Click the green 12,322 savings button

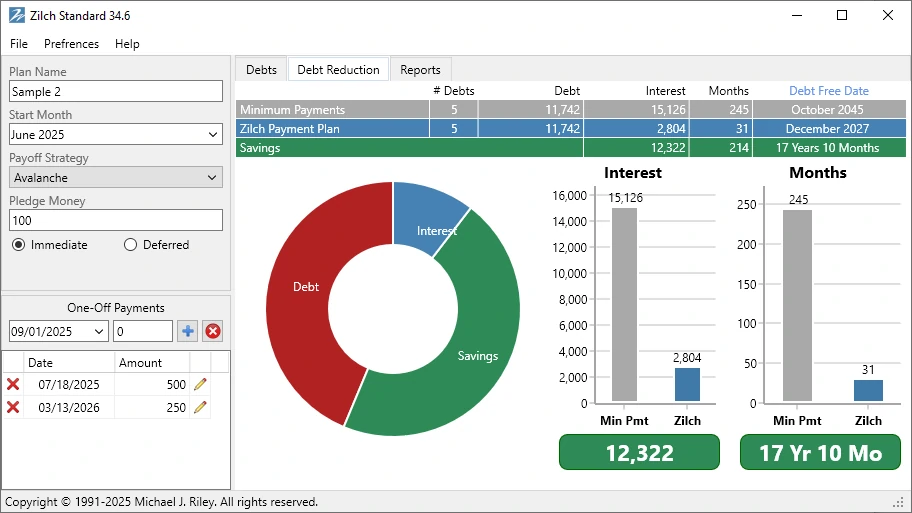[639, 453]
